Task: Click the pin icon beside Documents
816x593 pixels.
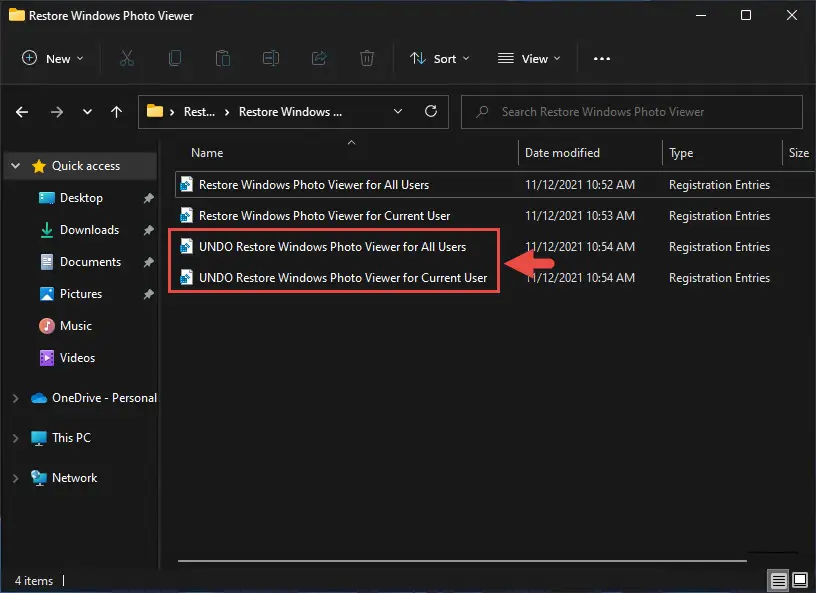Action: (x=149, y=262)
